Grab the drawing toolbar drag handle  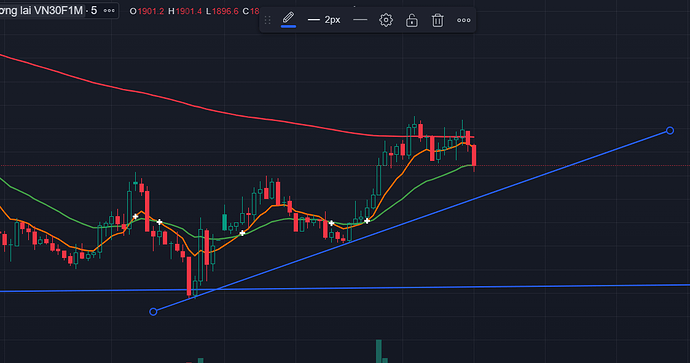coord(267,20)
